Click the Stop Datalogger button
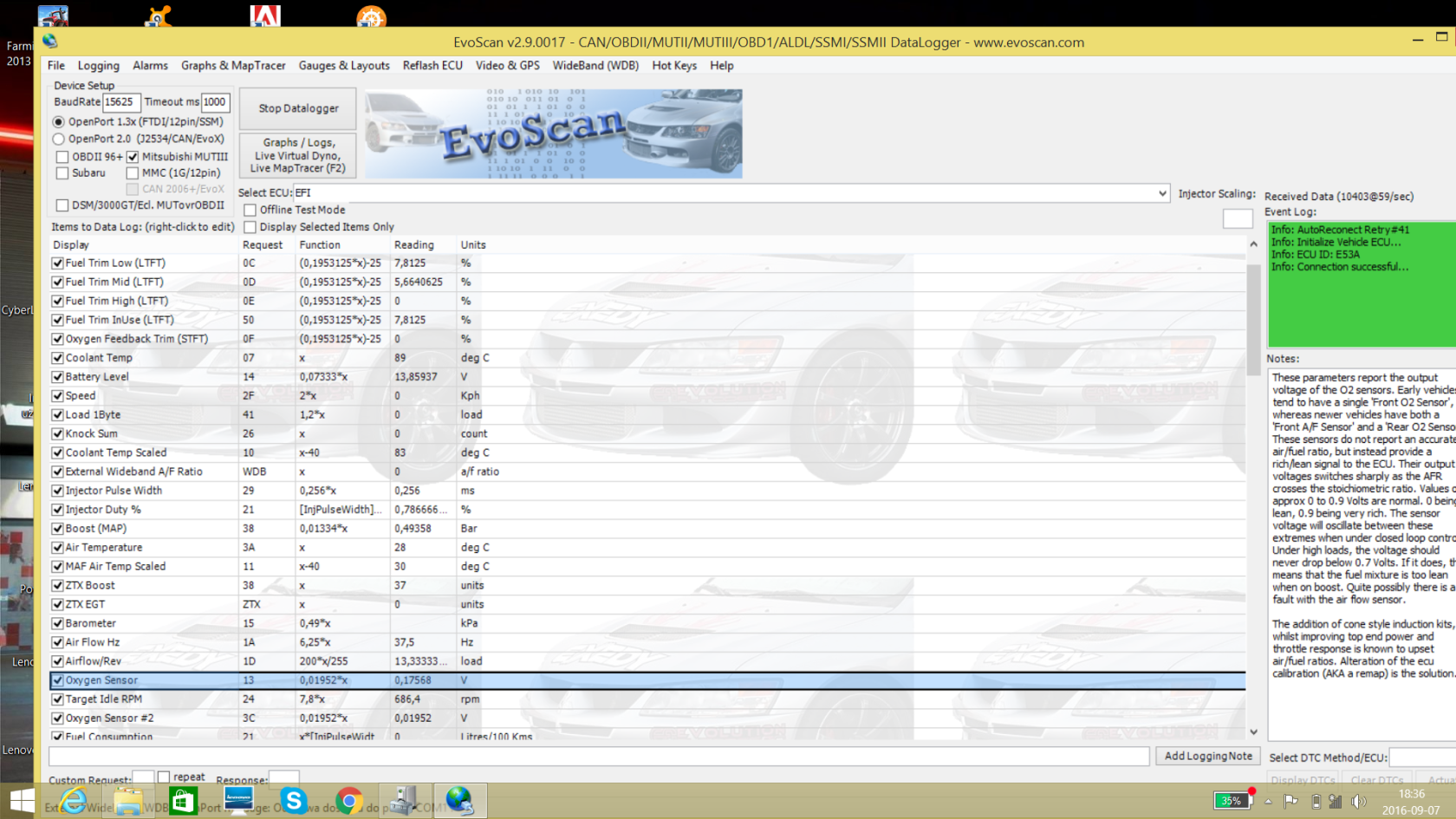 299,108
